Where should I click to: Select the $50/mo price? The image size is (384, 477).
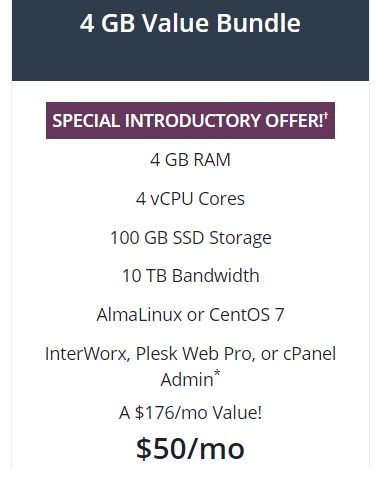(190, 449)
